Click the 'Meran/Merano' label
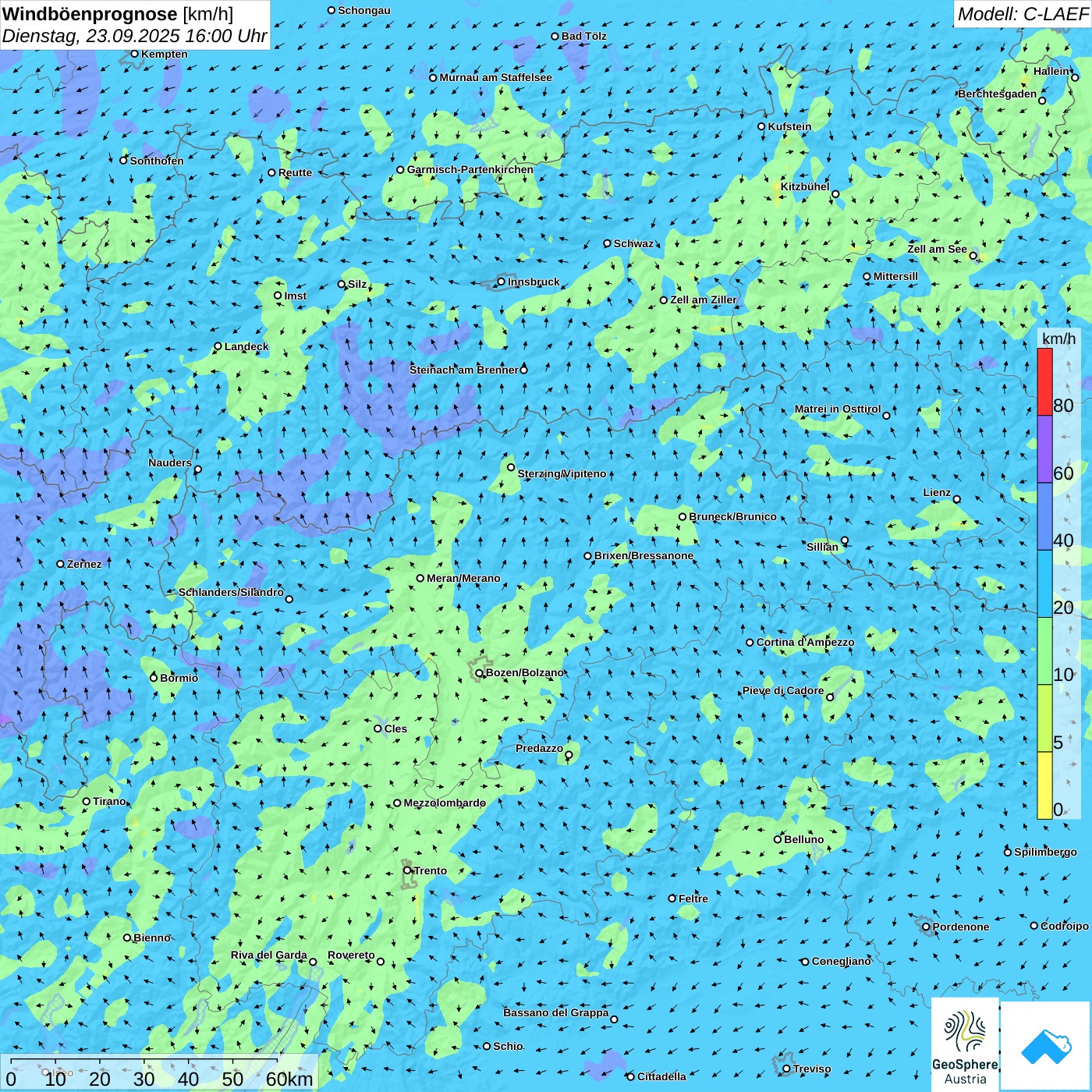Viewport: 1092px width, 1092px height. [x=463, y=578]
